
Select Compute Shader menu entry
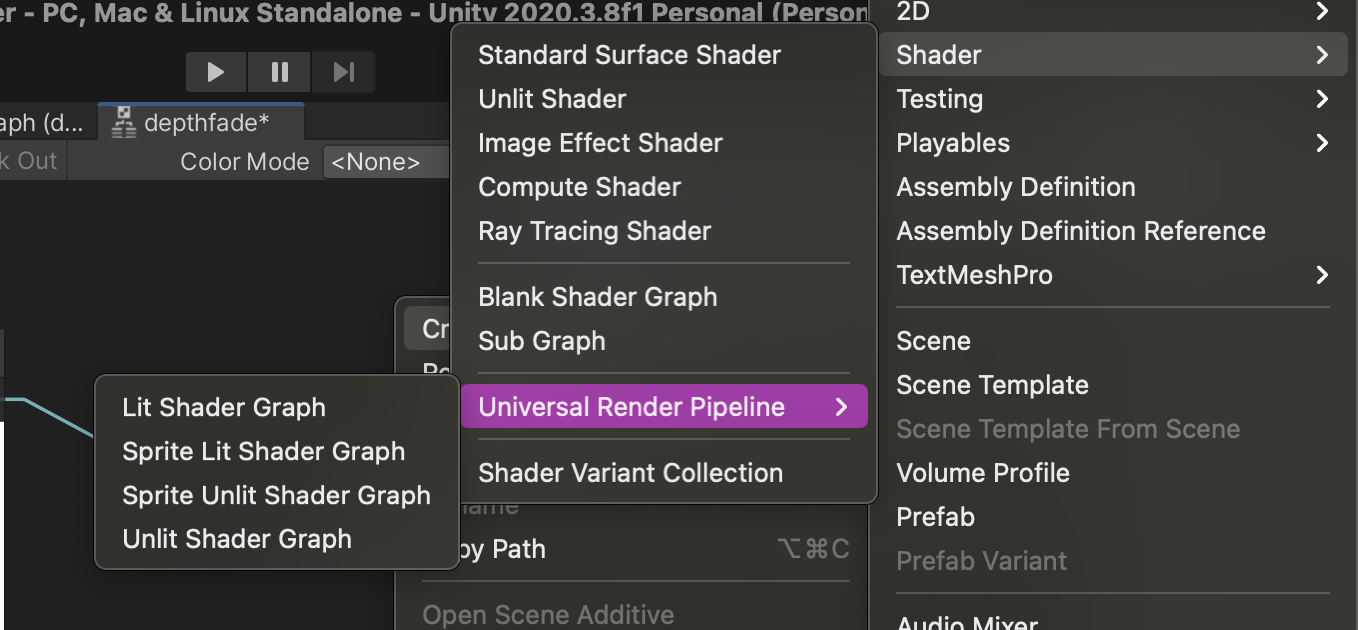tap(579, 187)
